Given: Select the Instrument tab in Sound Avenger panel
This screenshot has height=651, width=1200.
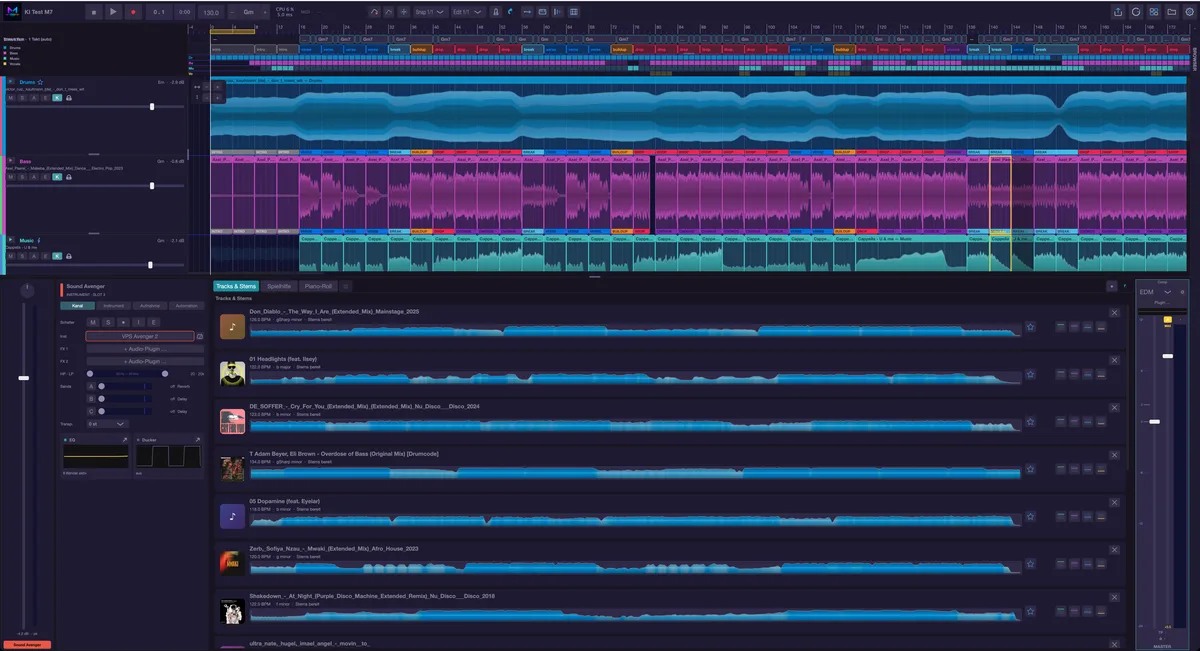Looking at the screenshot, I should coord(113,305).
